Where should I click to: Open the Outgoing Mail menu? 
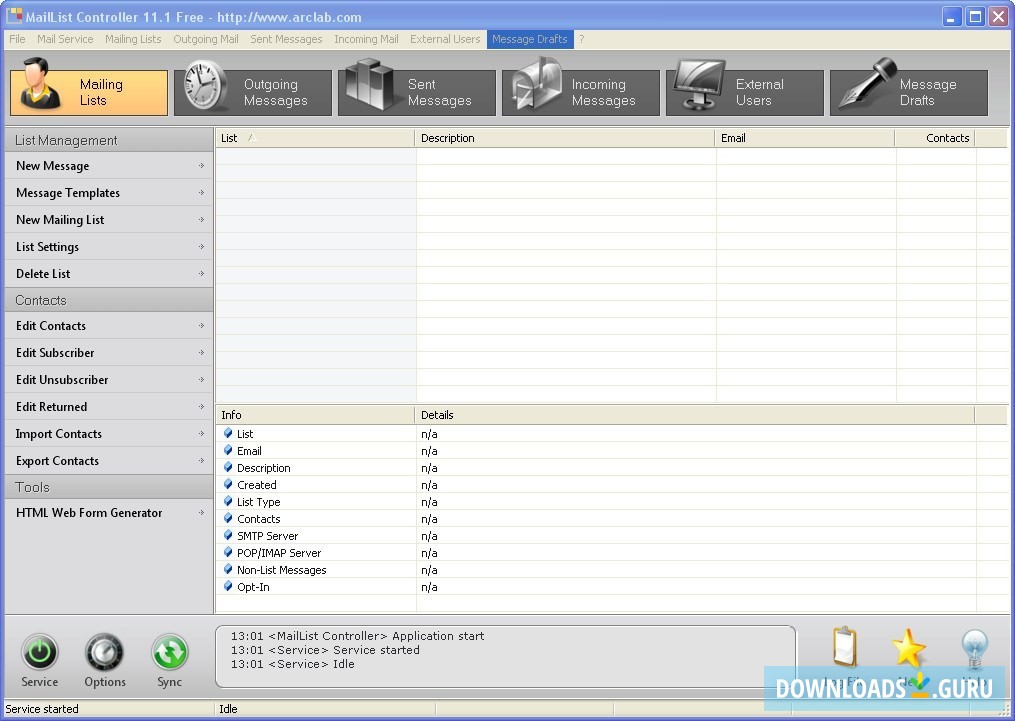(x=206, y=39)
